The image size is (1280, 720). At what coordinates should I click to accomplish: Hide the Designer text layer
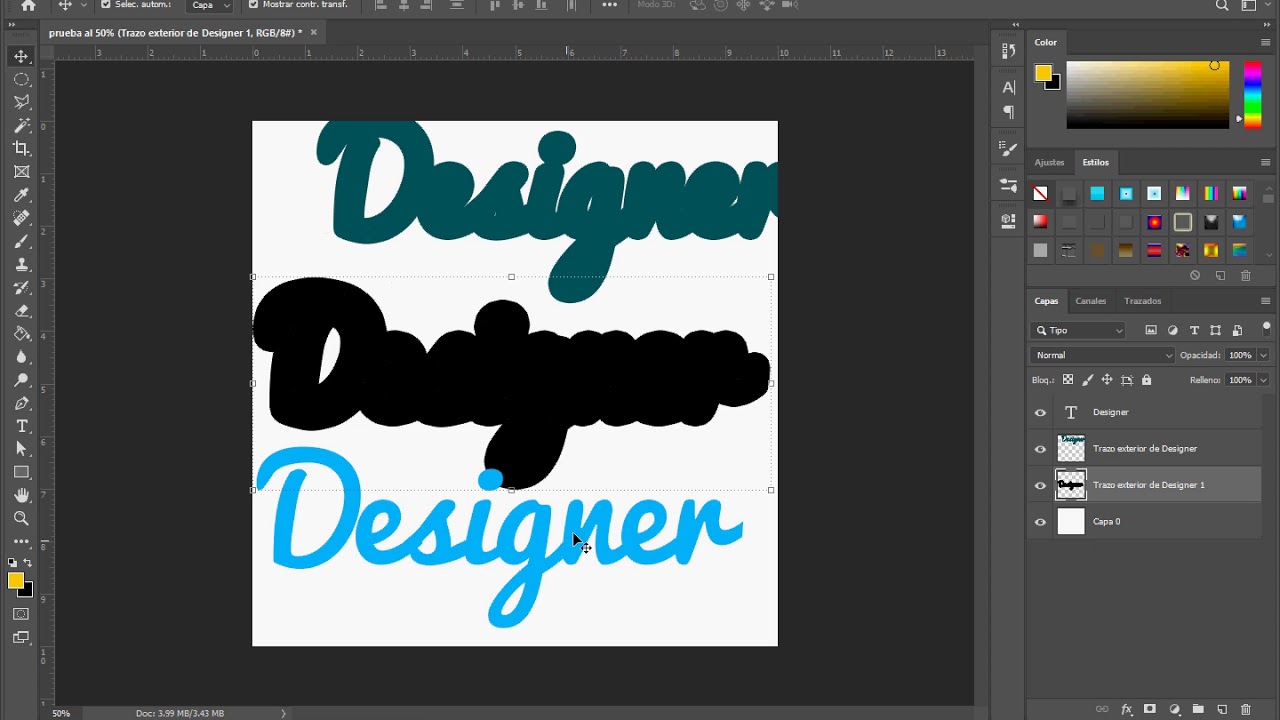[x=1040, y=412]
